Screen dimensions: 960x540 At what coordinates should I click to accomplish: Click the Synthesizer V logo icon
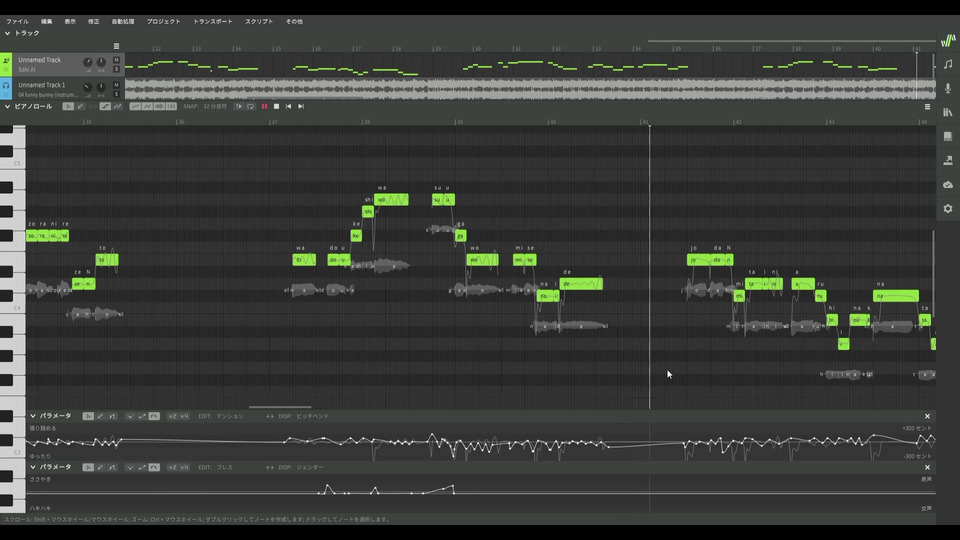pos(948,40)
